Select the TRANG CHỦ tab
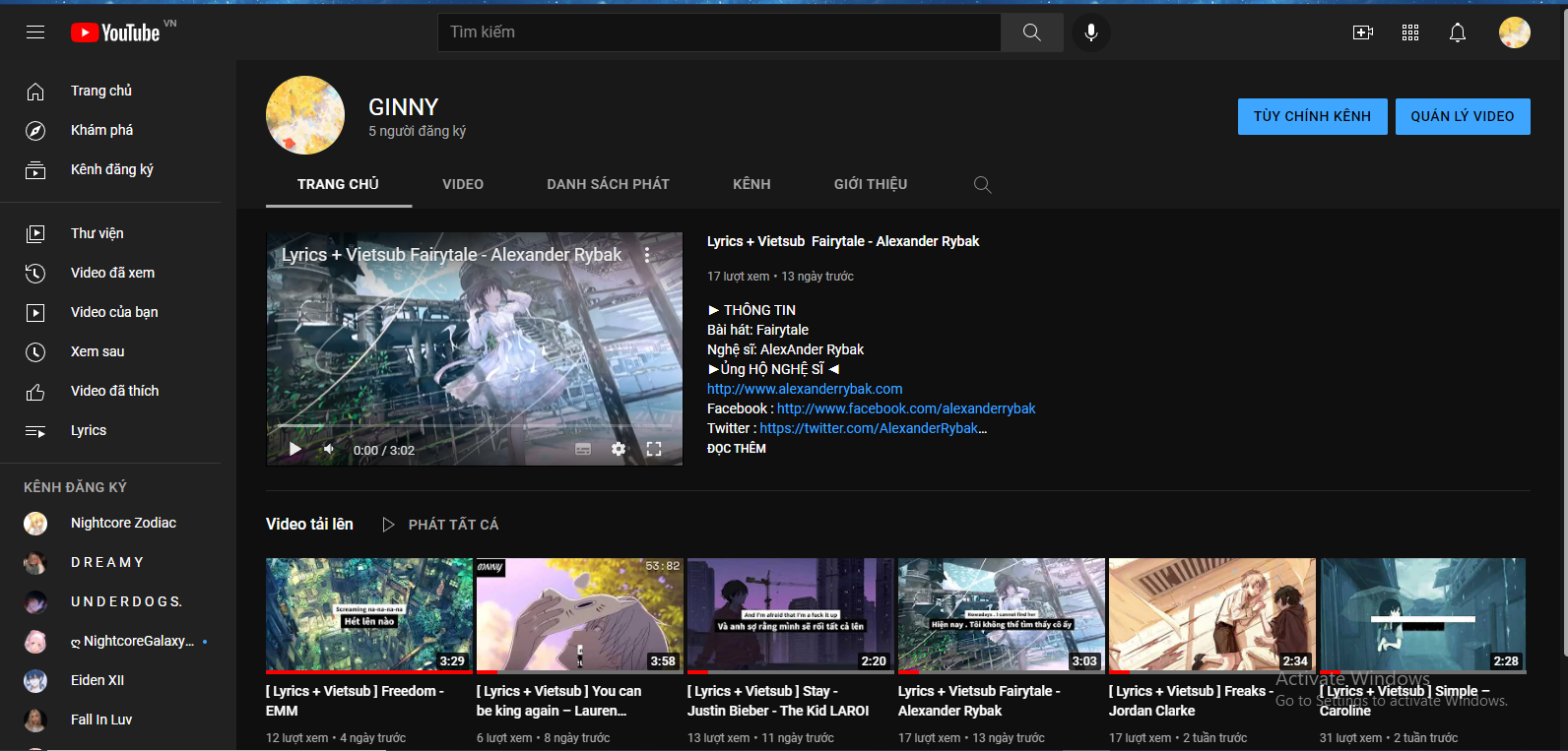This screenshot has height=751, width=1568. tap(339, 184)
